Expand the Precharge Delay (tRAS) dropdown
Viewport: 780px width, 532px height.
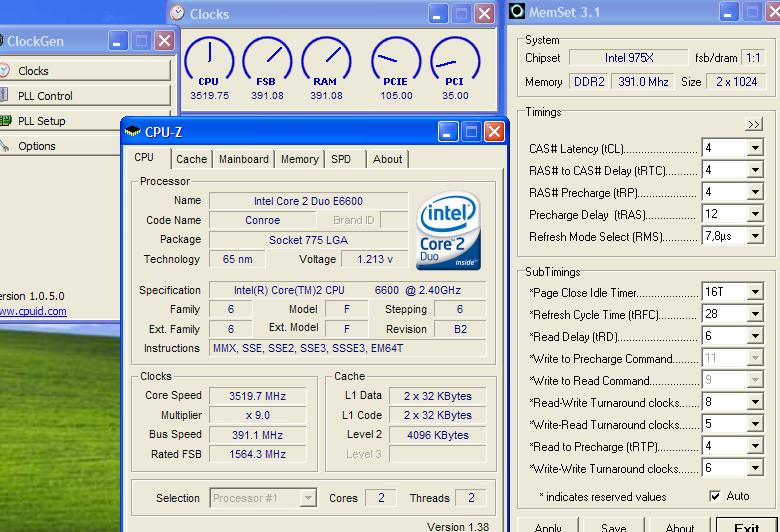tap(755, 214)
